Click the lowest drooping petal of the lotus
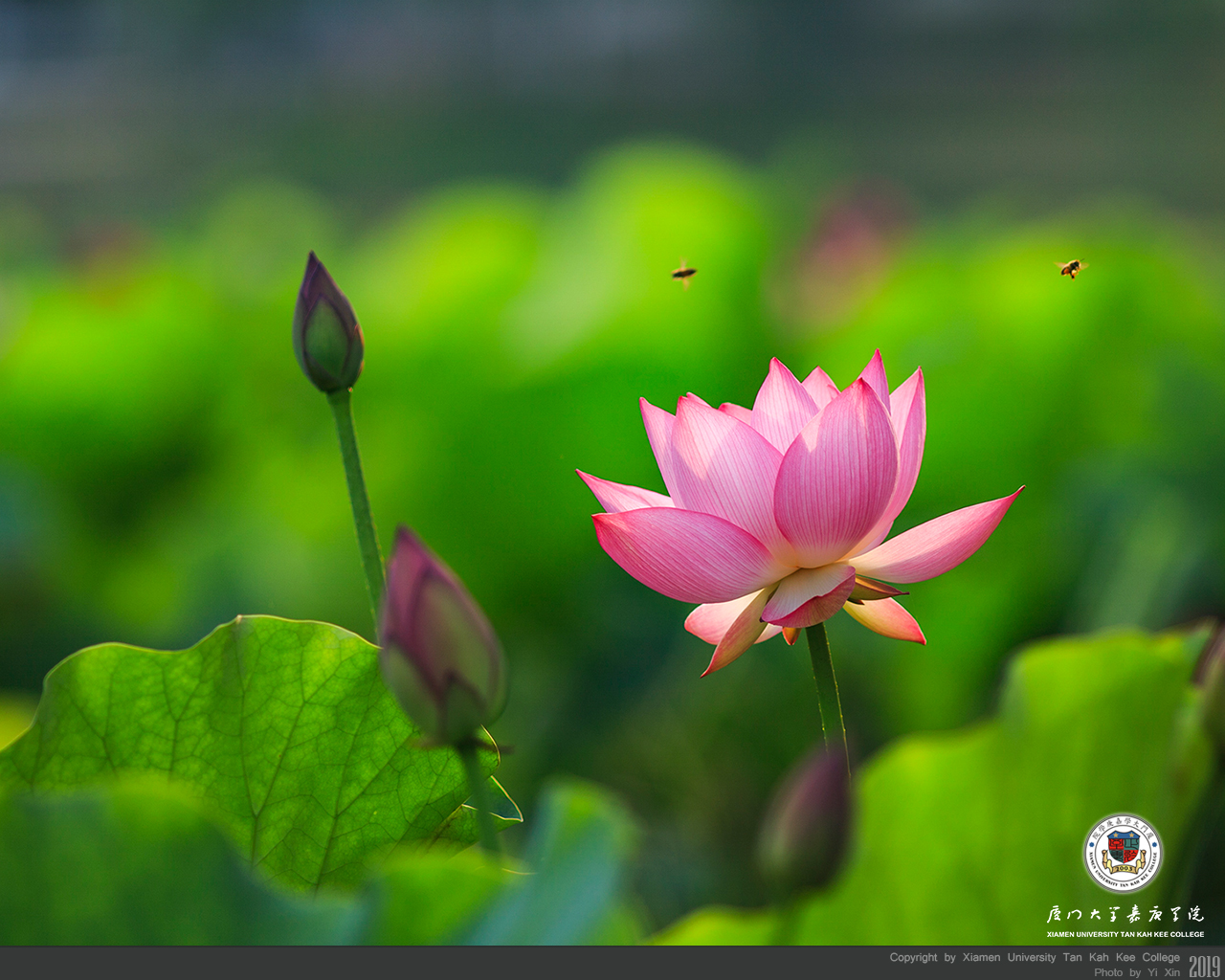Screen dimensions: 1225x980 pos(737,636)
